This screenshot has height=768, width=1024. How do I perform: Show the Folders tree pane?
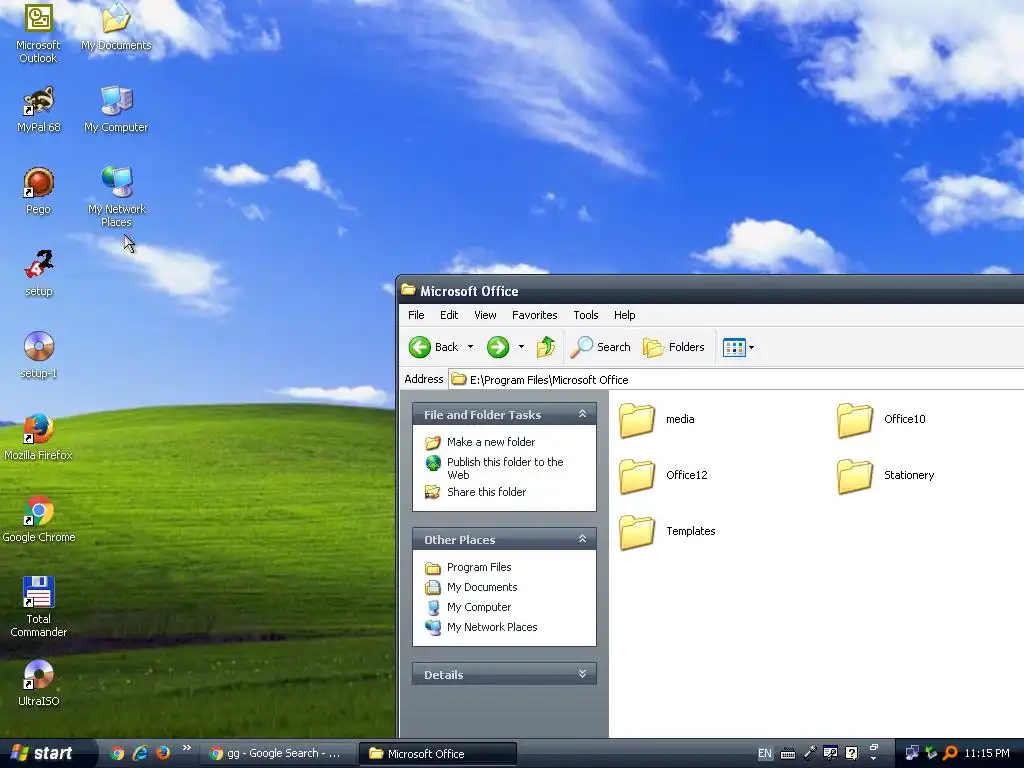(674, 347)
